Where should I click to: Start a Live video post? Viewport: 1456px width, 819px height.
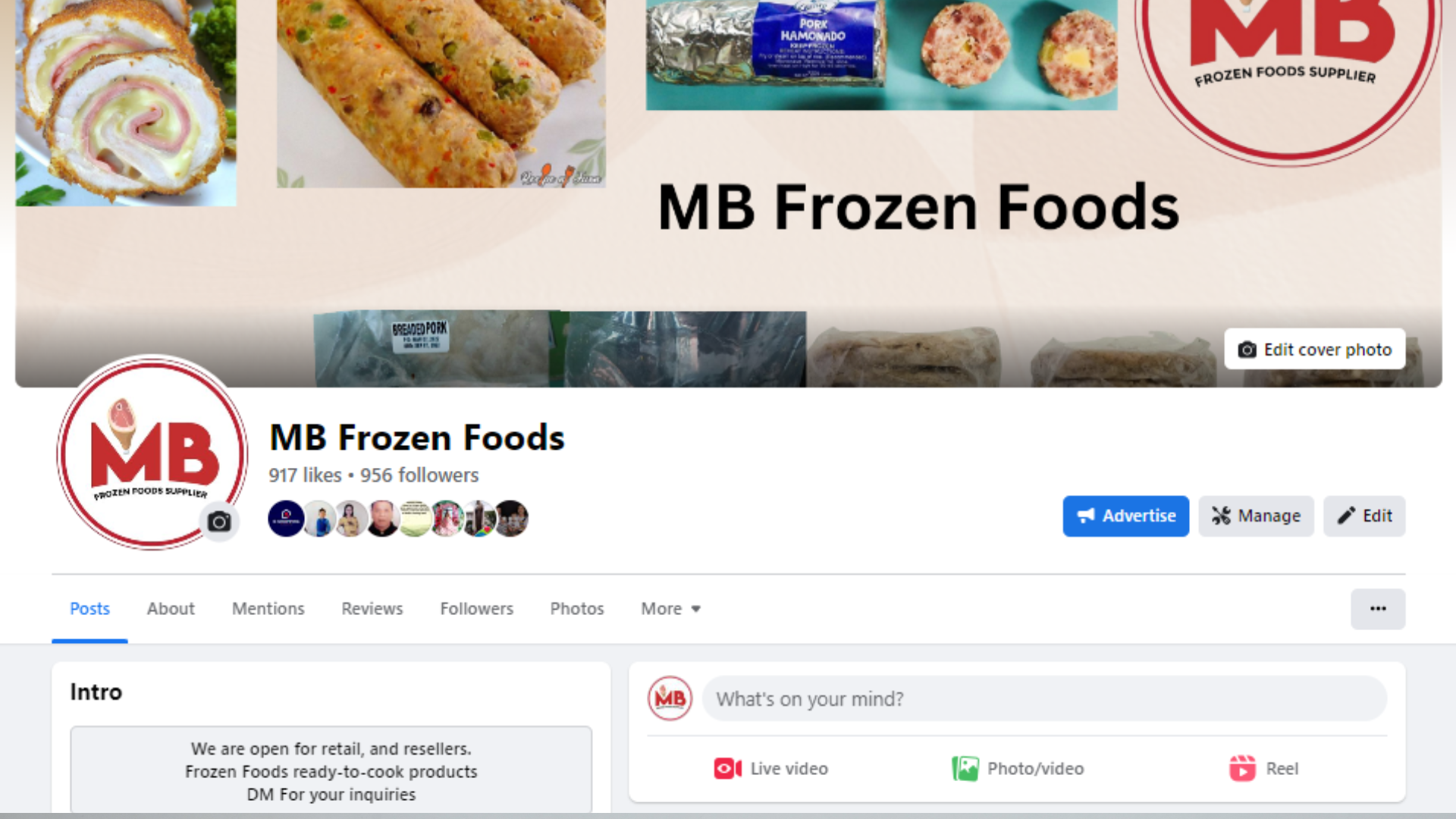coord(770,769)
